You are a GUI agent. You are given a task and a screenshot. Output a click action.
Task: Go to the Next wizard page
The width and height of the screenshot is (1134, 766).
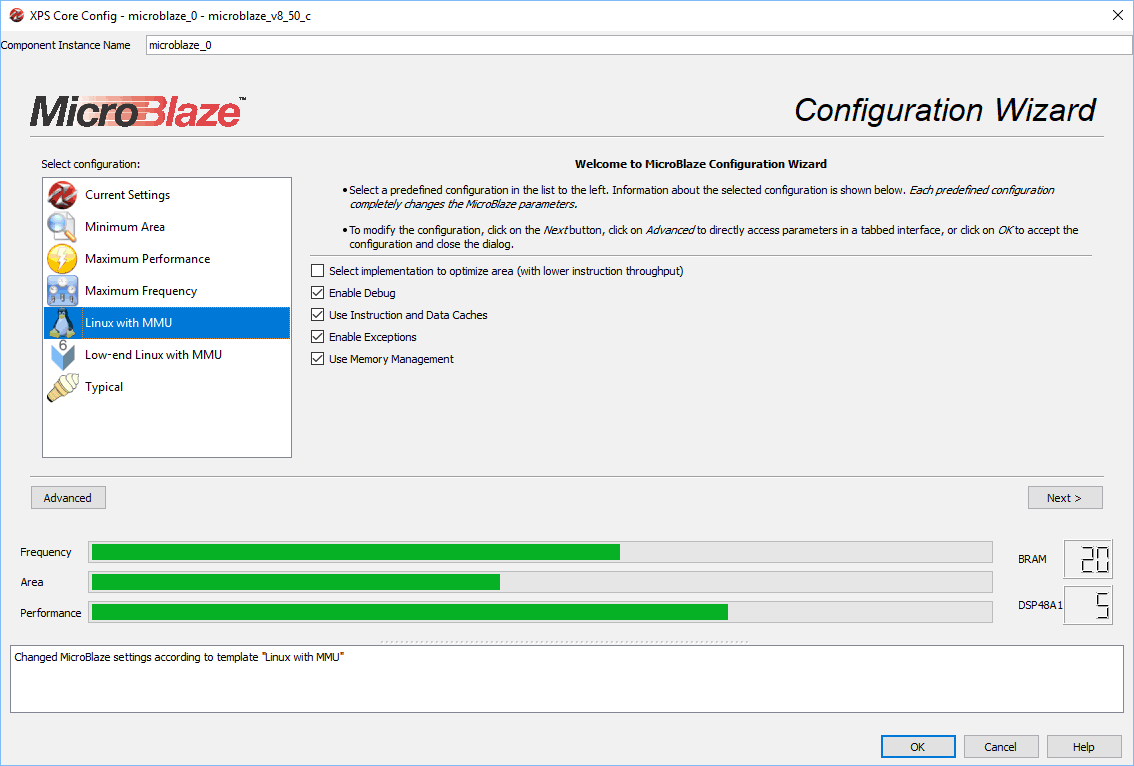pyautogui.click(x=1065, y=498)
